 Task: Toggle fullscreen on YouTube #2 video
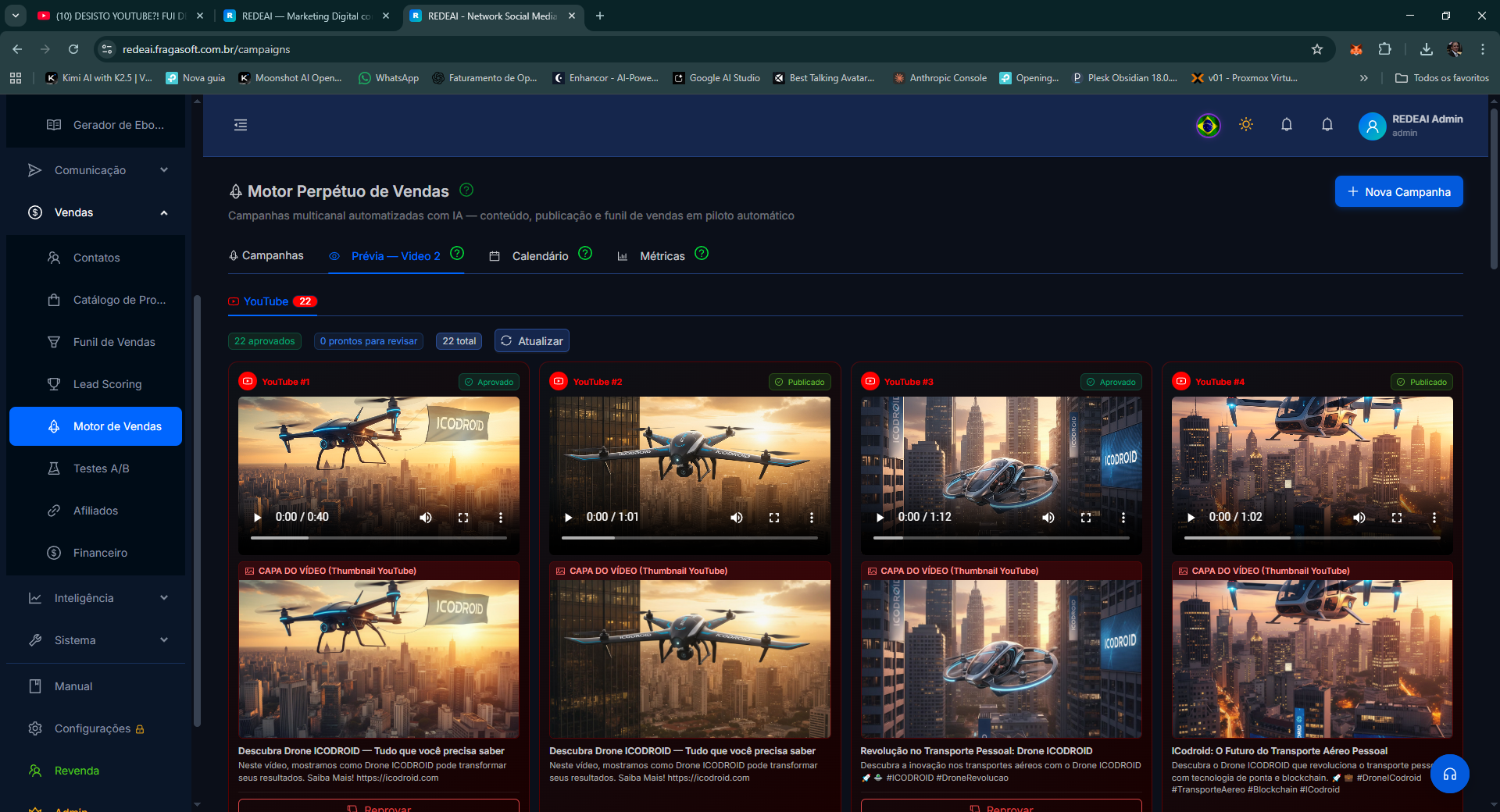(774, 517)
